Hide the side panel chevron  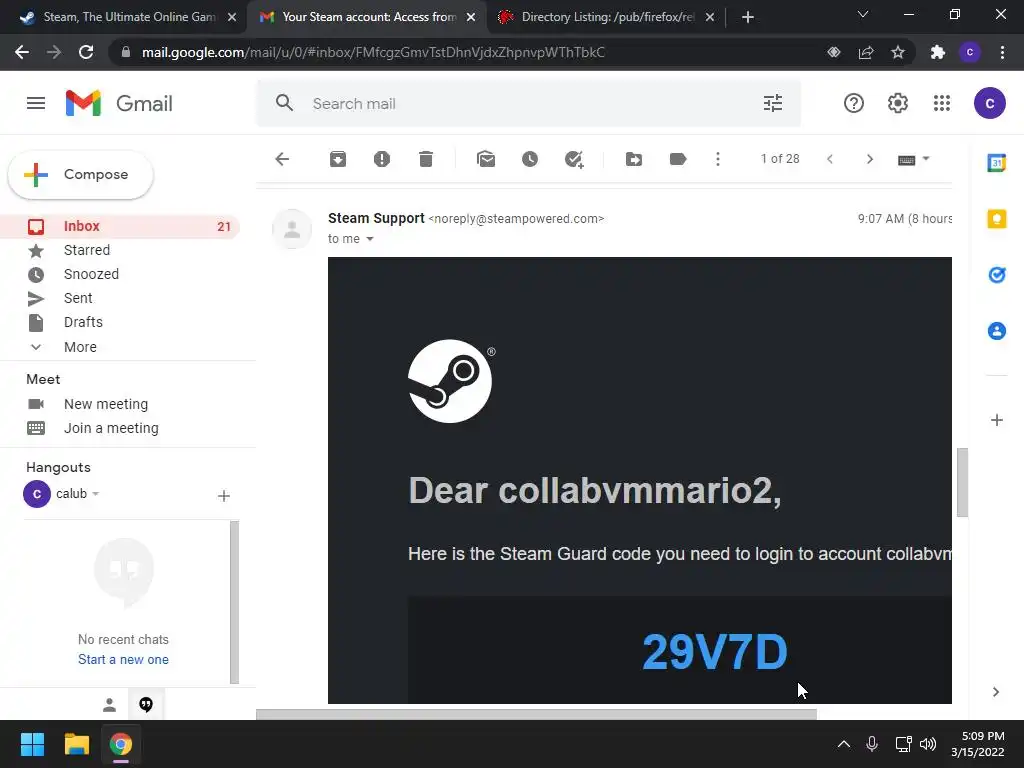[996, 692]
